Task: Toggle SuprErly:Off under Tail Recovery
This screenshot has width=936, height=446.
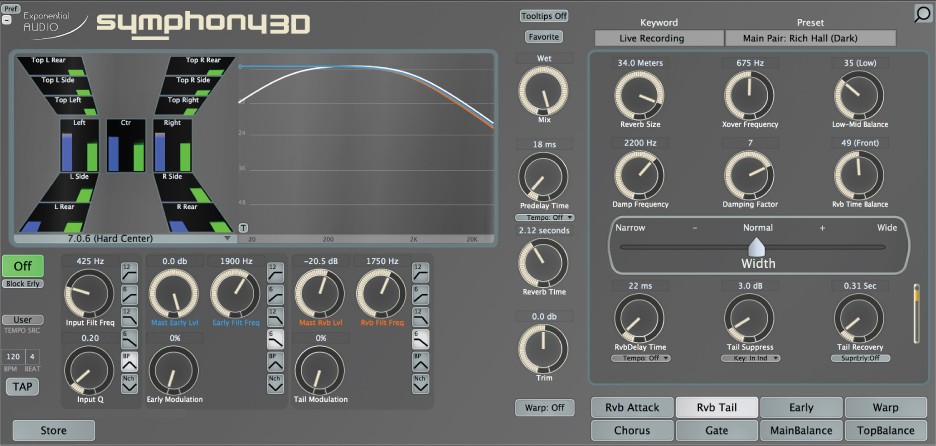Action: [x=860, y=358]
